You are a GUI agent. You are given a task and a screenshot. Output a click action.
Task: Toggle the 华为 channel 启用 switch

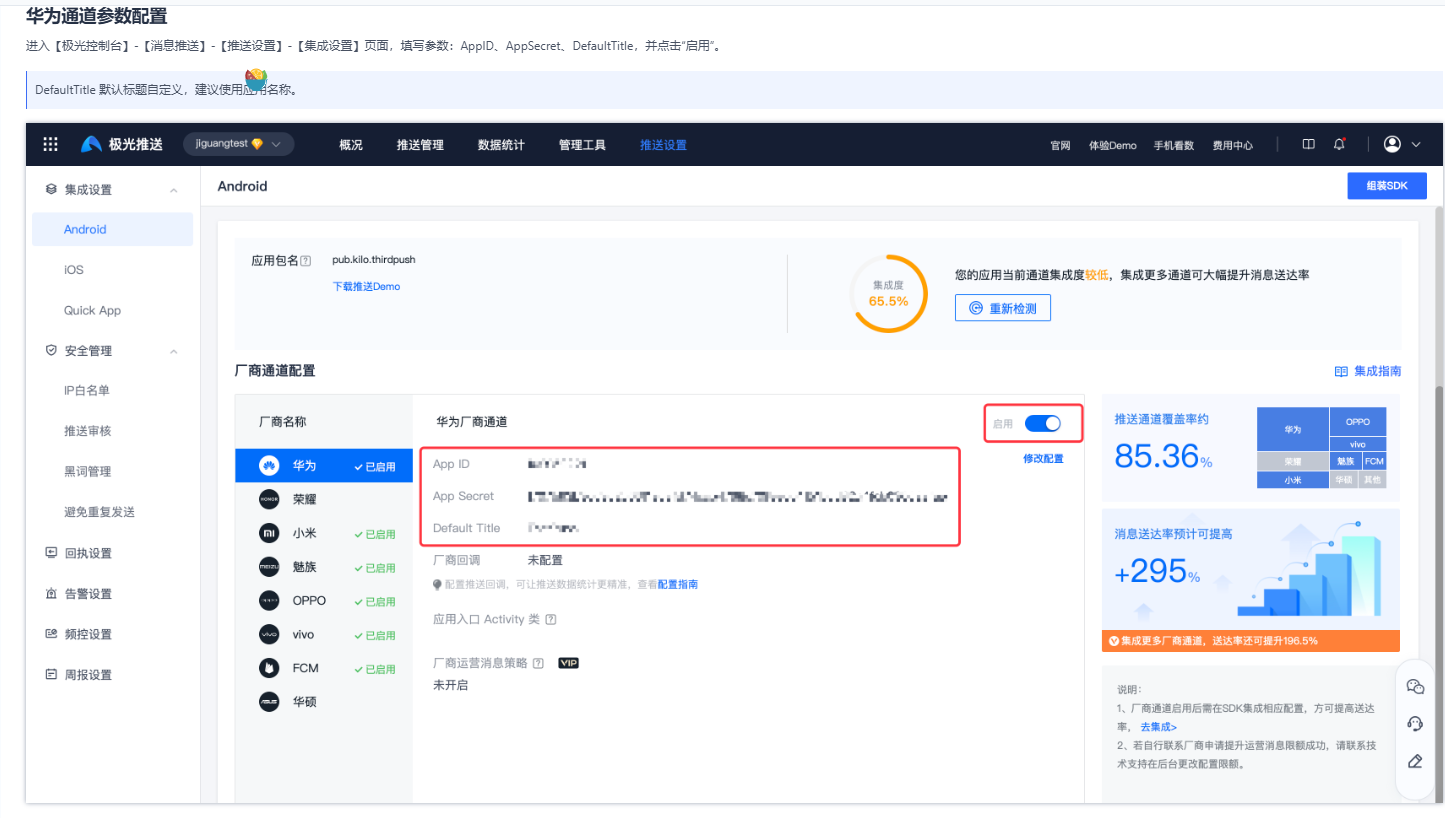(1043, 424)
